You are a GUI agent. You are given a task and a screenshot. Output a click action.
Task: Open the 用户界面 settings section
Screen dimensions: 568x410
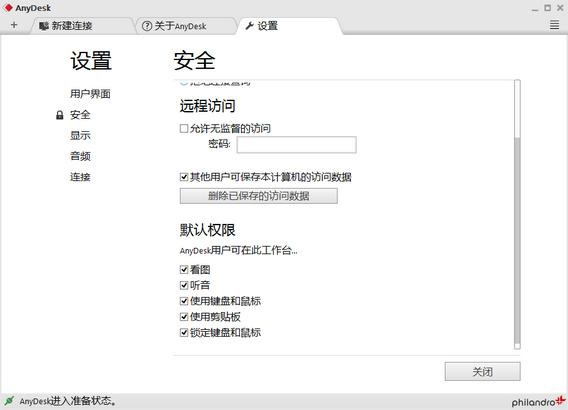click(90, 94)
